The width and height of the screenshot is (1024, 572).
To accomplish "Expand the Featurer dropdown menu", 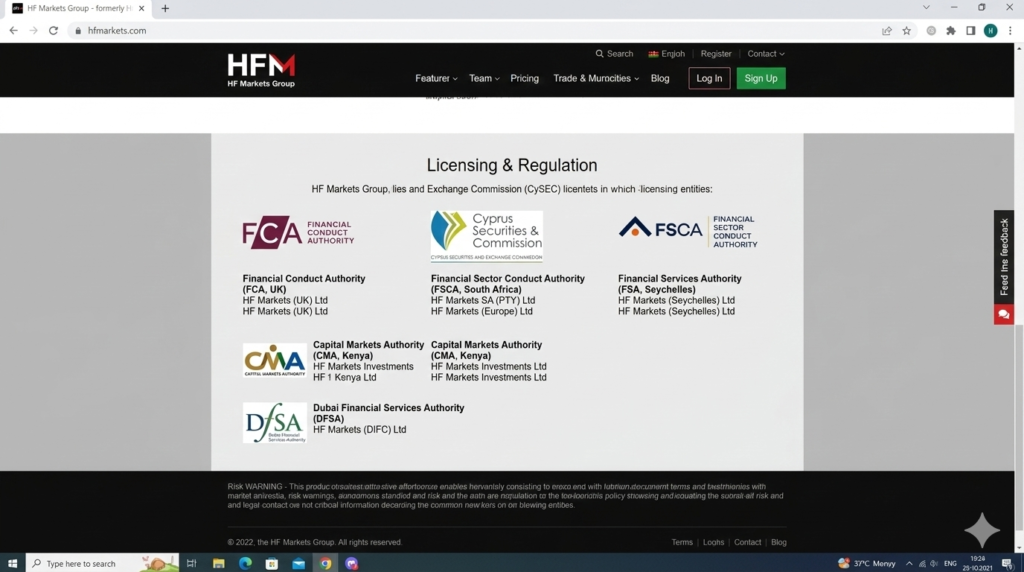I will point(436,78).
